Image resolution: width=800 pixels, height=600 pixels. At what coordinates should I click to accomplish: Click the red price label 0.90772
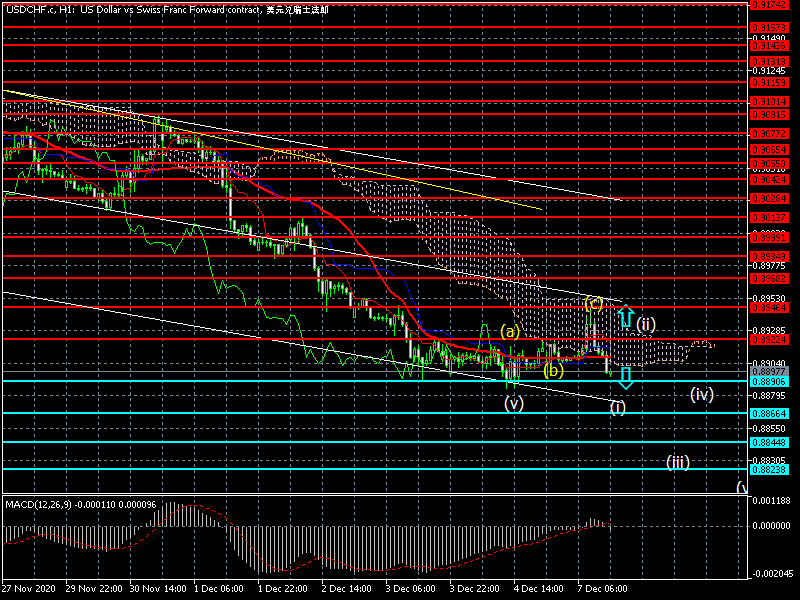[x=769, y=134]
